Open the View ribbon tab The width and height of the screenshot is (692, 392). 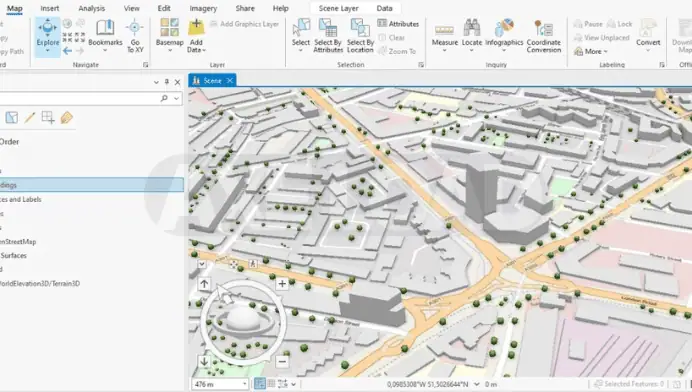pos(132,8)
